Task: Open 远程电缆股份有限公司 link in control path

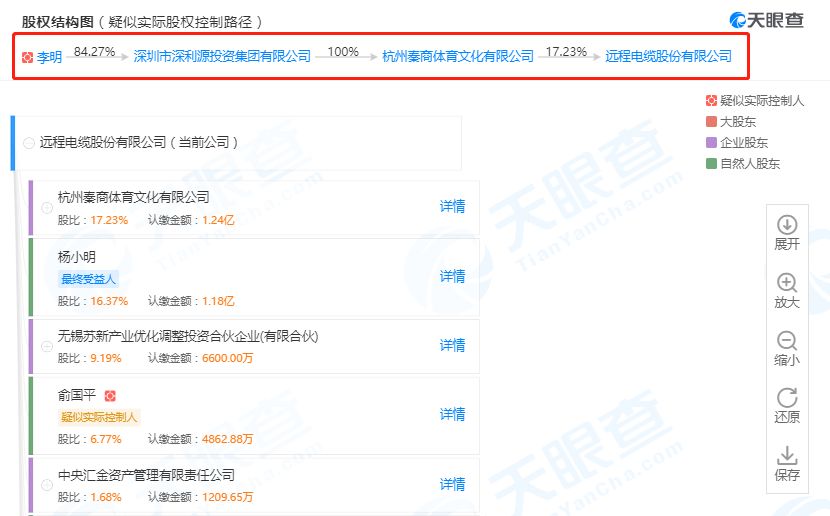Action: [669, 56]
